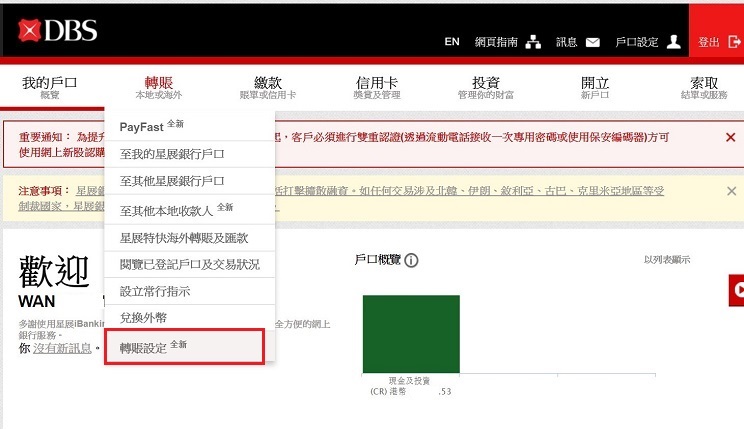Expand the 投資 navigation menu
Screen dimensions: 744x429
click(485, 87)
